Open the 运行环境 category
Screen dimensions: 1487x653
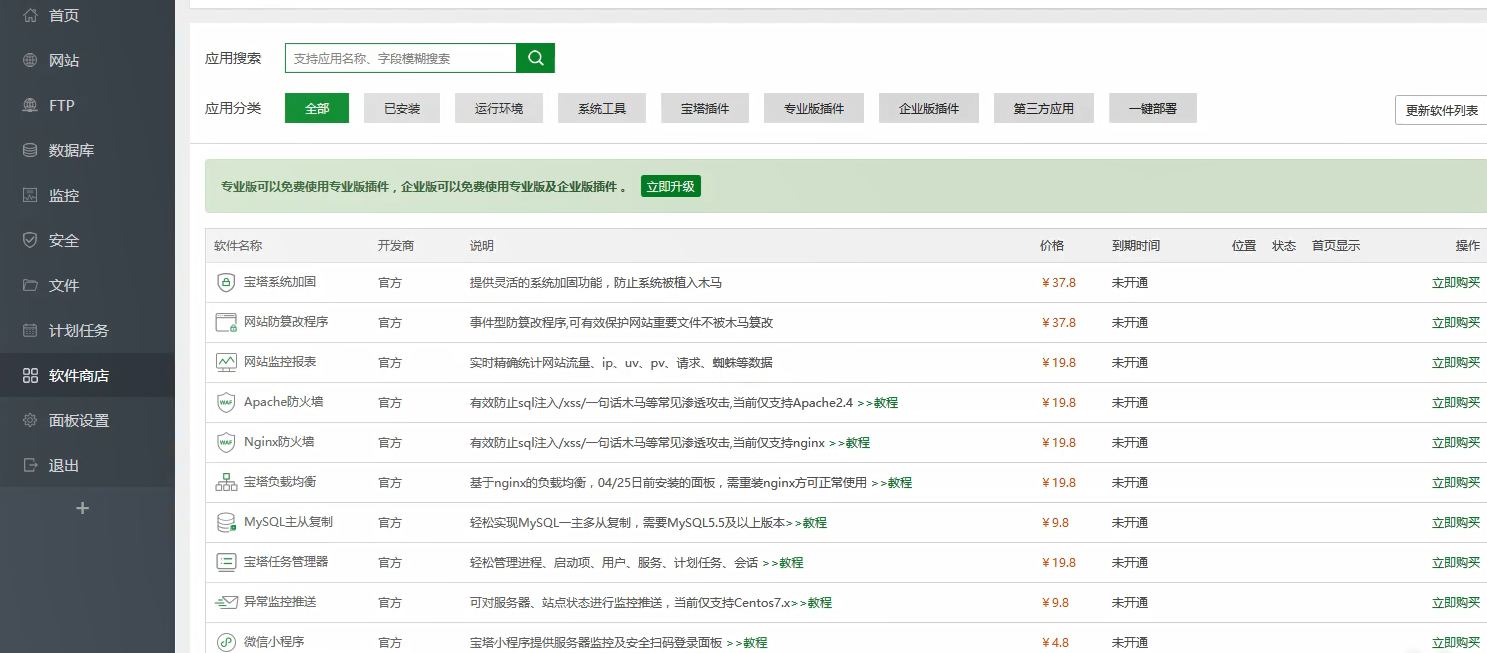pos(499,108)
